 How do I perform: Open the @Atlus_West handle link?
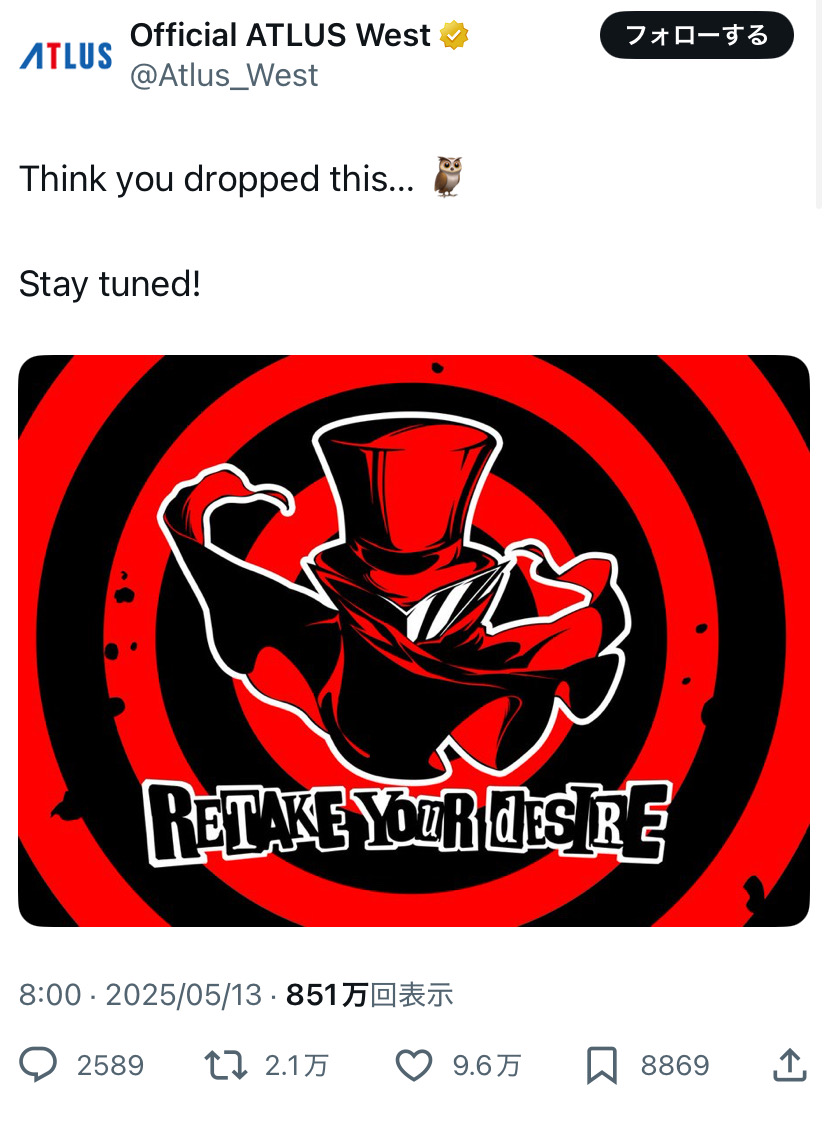pos(224,76)
